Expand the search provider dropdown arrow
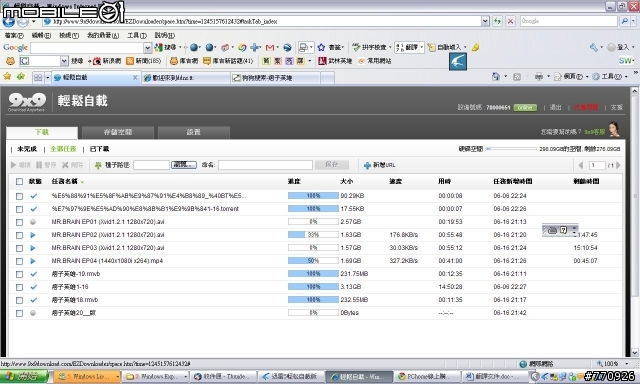The width and height of the screenshot is (640, 384). pos(633,21)
